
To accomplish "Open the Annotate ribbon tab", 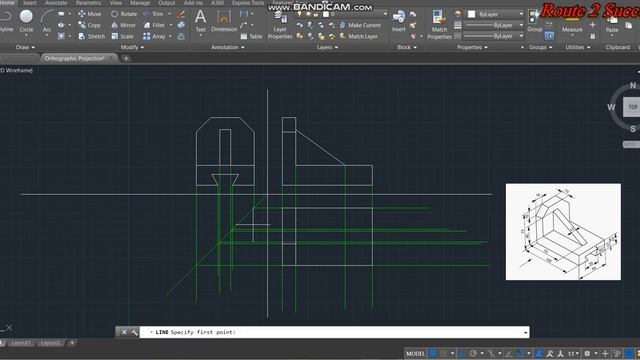I will tap(56, 3).
